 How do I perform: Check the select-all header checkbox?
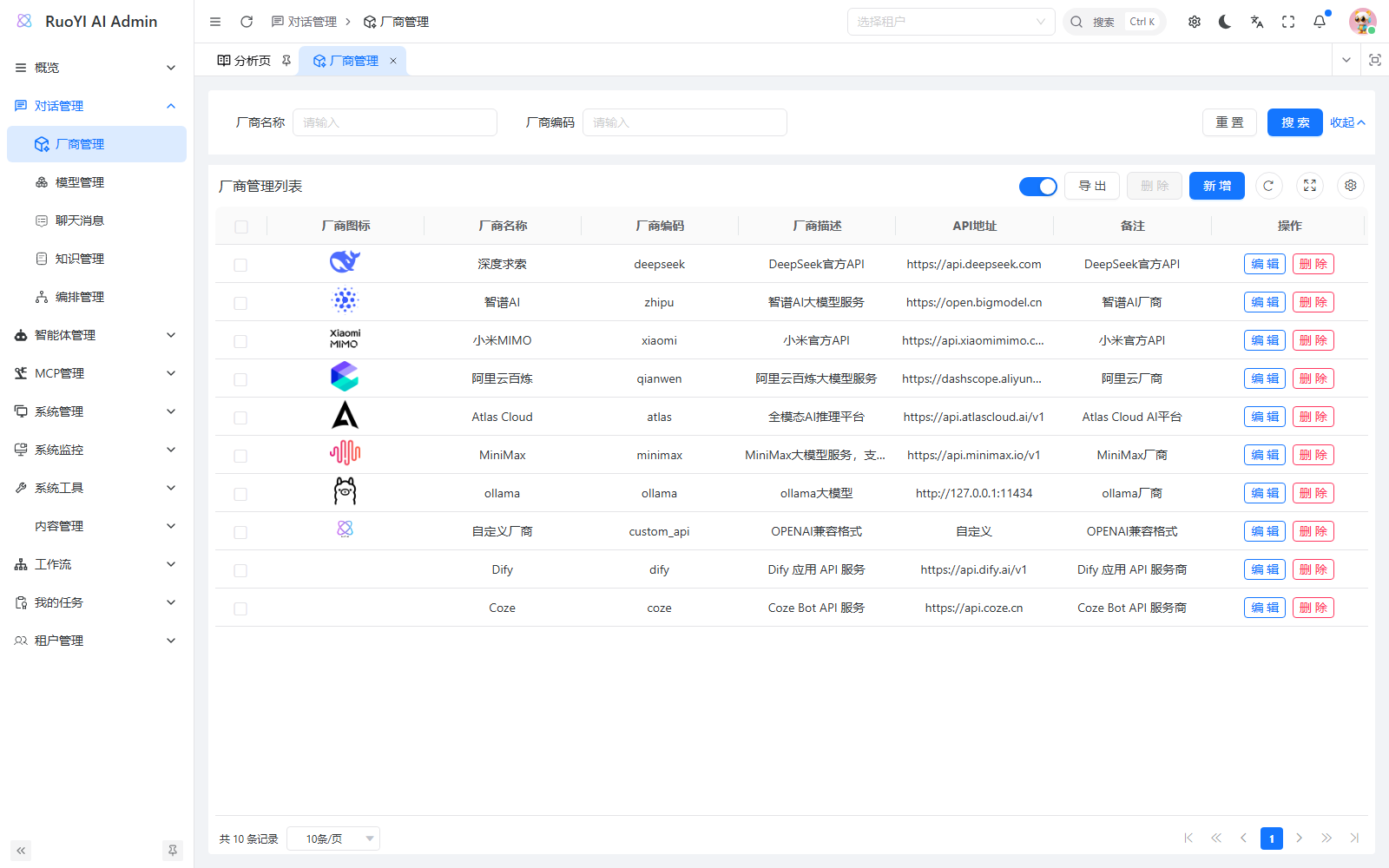241,227
